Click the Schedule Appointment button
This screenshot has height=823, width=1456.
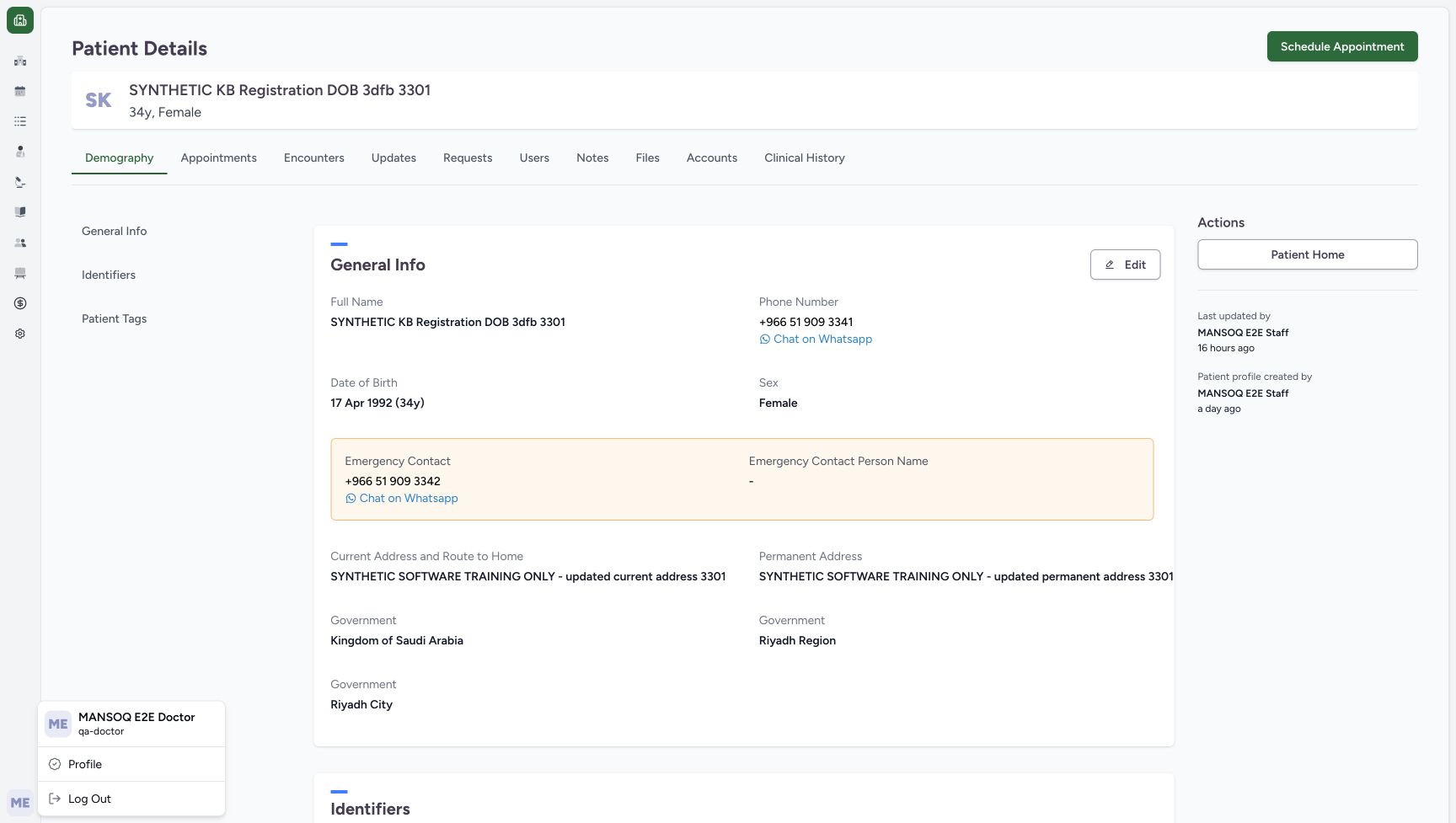coord(1342,46)
